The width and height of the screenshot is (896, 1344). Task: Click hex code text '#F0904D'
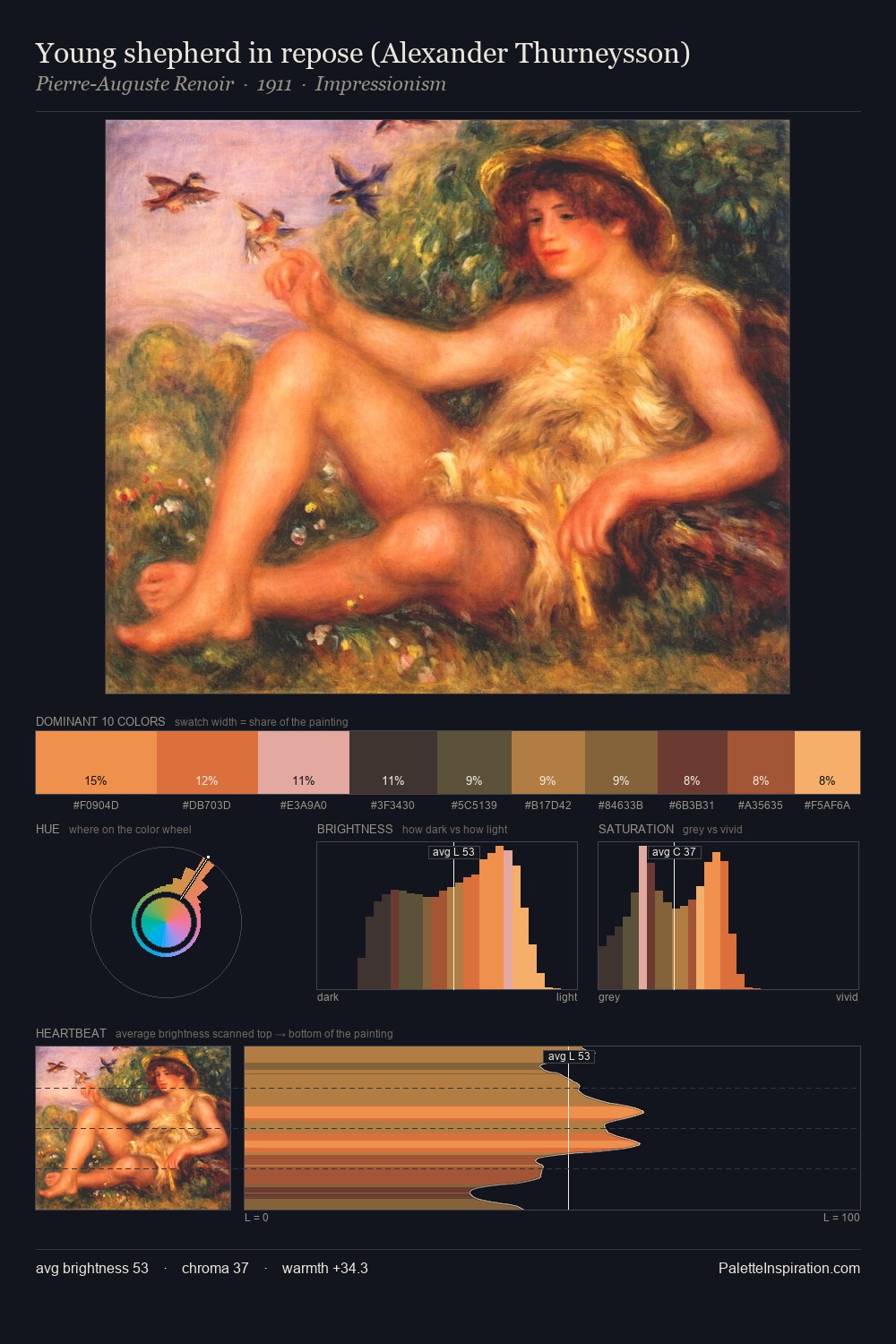(96, 806)
